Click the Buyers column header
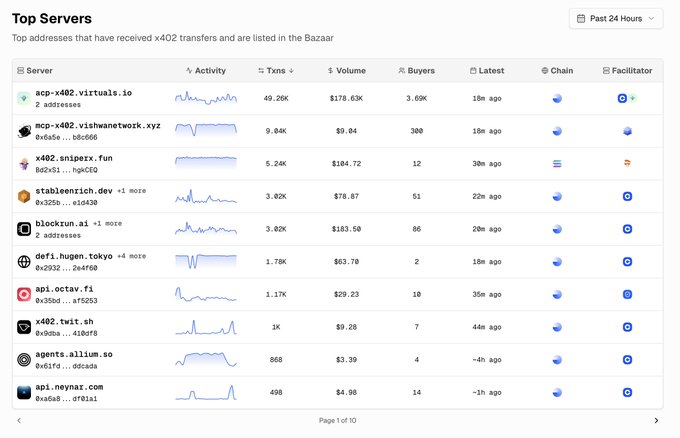The height and width of the screenshot is (438, 680). (x=416, y=71)
